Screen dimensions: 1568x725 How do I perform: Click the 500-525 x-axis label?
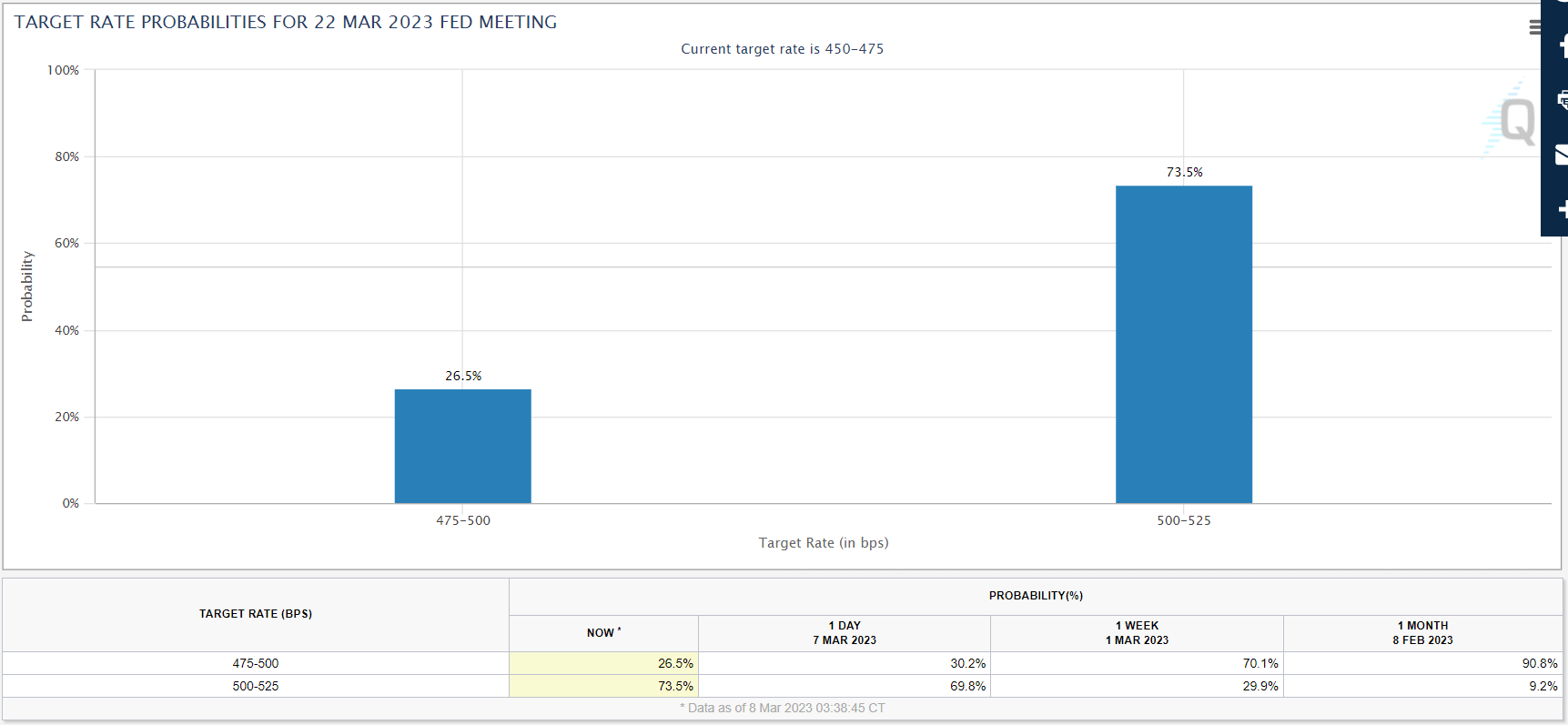1183,520
